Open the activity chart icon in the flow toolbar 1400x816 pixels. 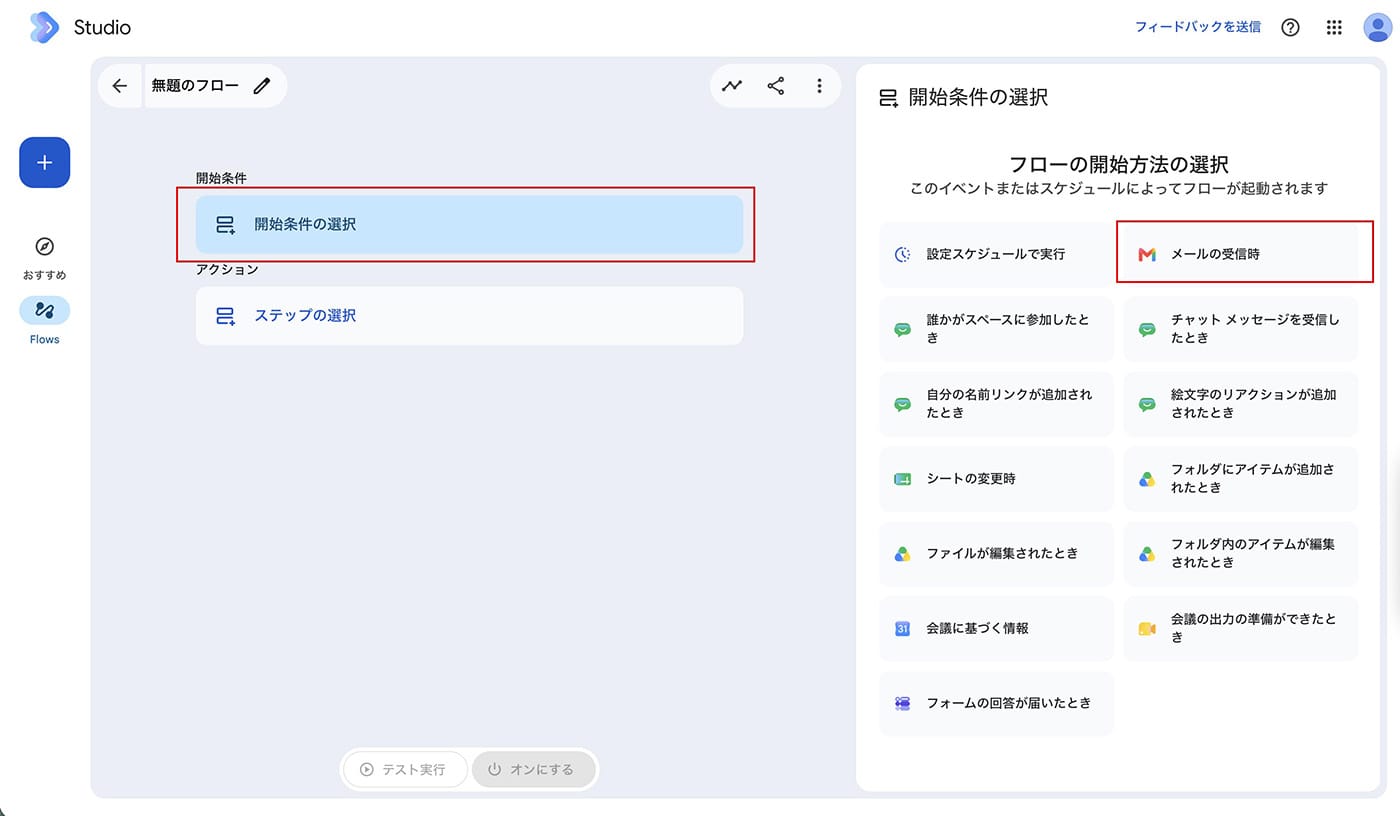tap(733, 86)
